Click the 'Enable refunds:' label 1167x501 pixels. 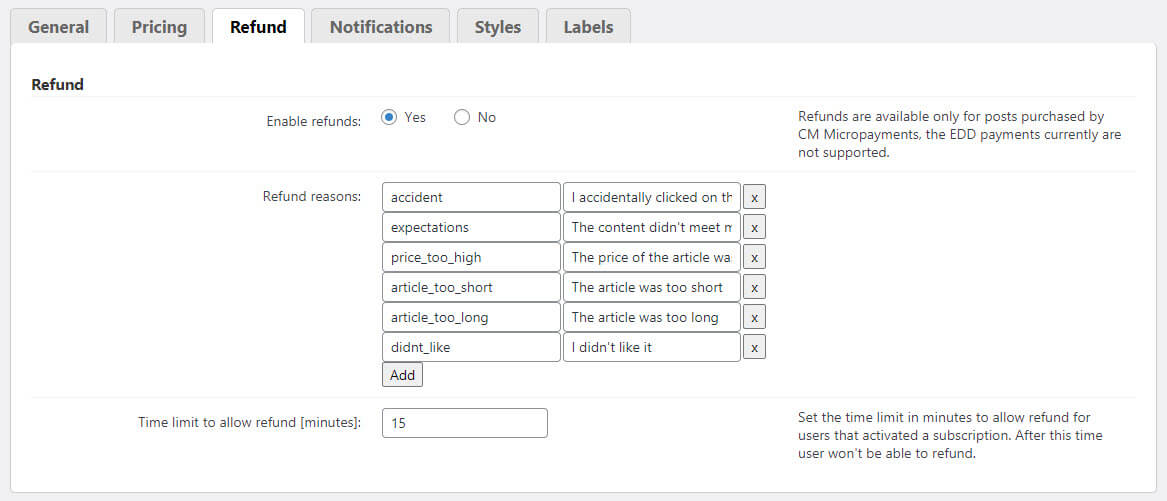point(313,121)
